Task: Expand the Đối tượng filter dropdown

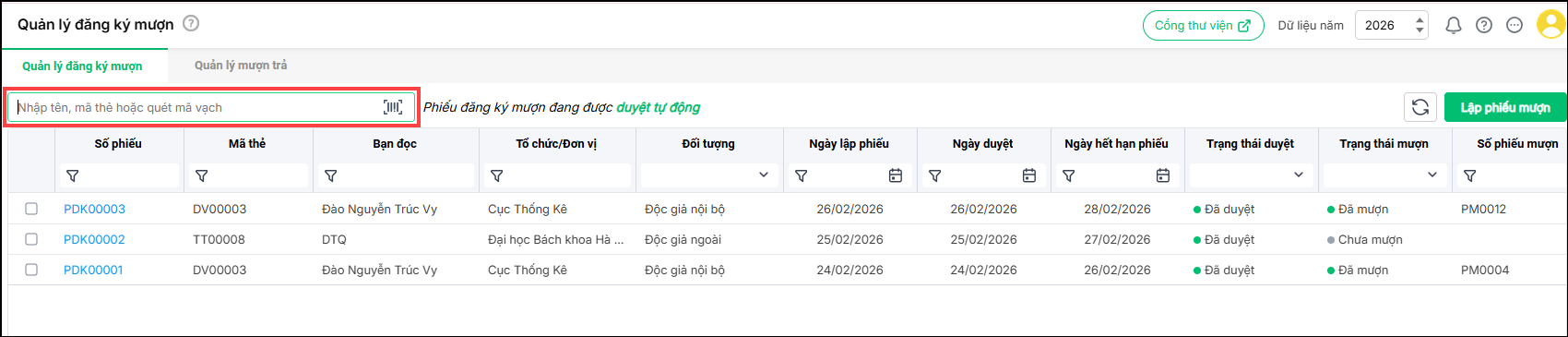Action: [x=764, y=175]
